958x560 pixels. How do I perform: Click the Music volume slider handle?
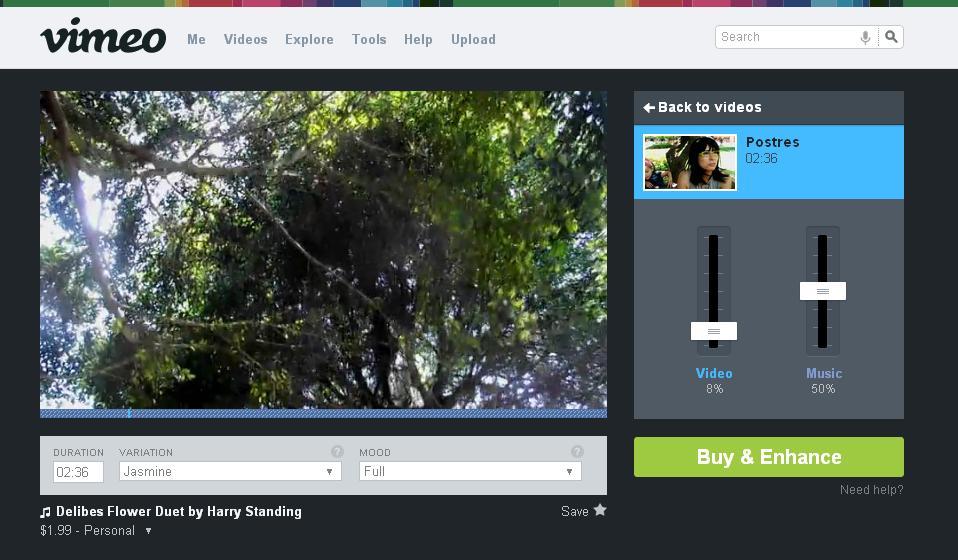(823, 291)
